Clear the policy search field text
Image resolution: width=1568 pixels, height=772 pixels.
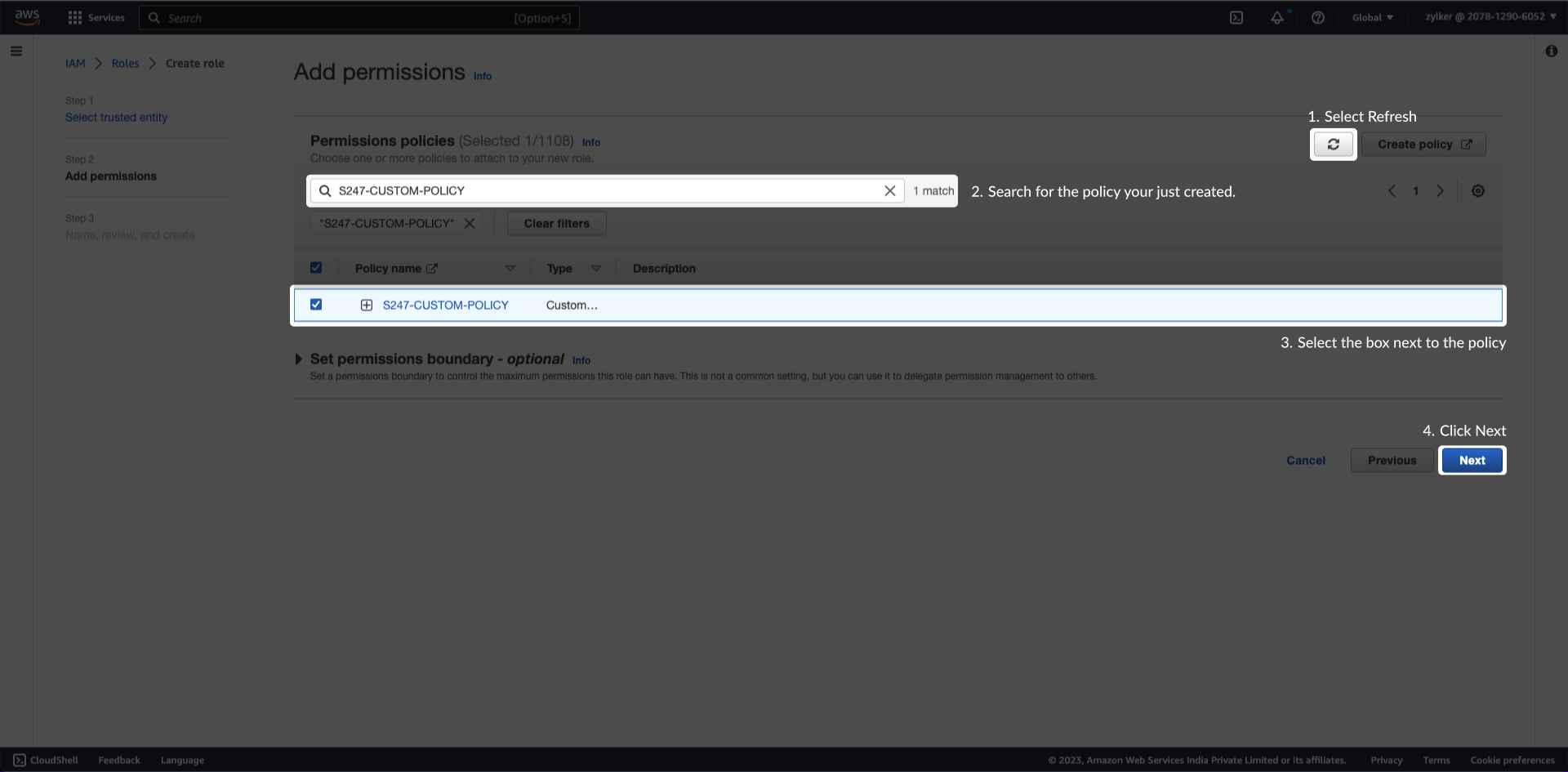coord(890,191)
